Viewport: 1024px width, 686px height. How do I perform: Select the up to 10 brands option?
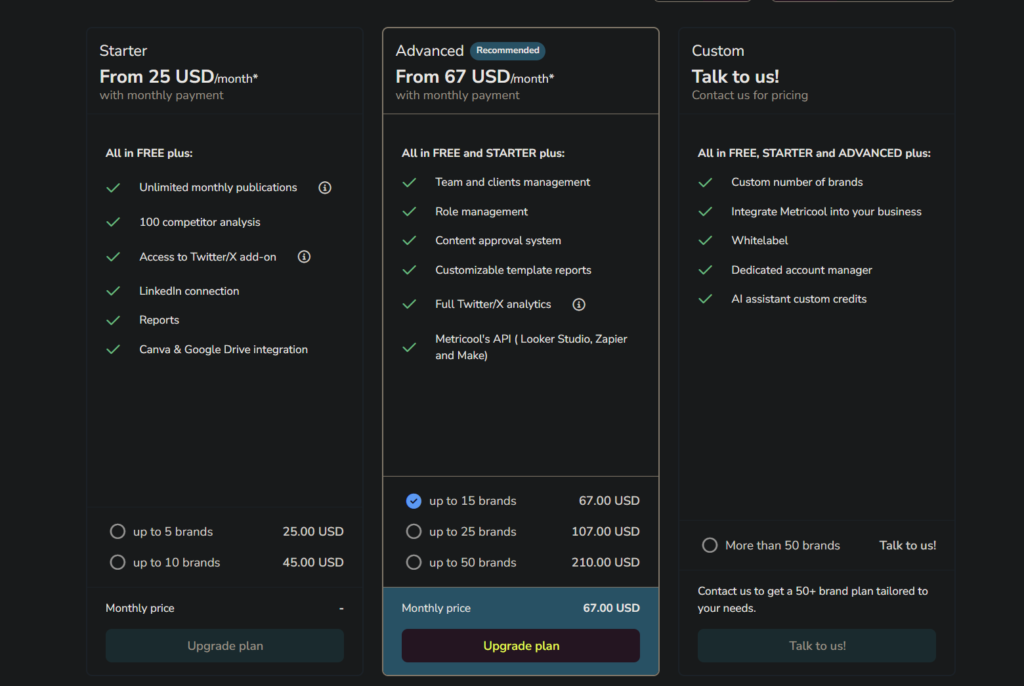pyautogui.click(x=118, y=563)
